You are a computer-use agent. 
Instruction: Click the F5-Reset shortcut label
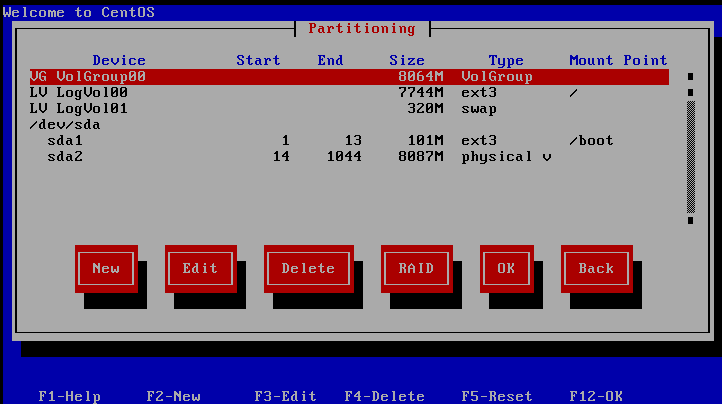(x=497, y=396)
